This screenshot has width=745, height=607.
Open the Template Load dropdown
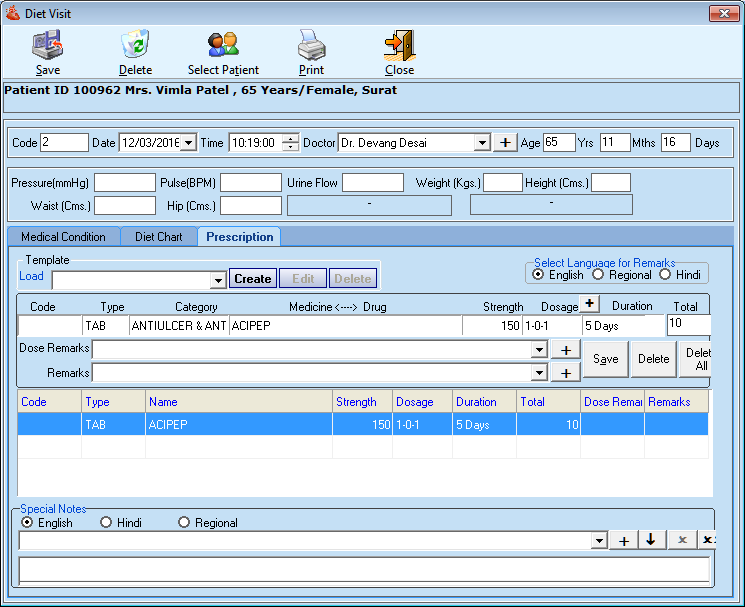point(218,280)
